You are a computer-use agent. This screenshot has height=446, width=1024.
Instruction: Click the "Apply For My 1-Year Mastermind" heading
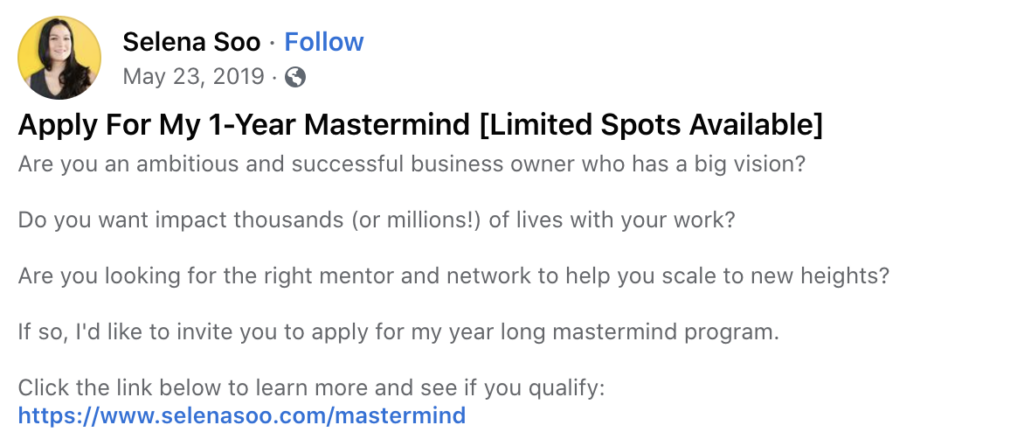[x=244, y=125]
